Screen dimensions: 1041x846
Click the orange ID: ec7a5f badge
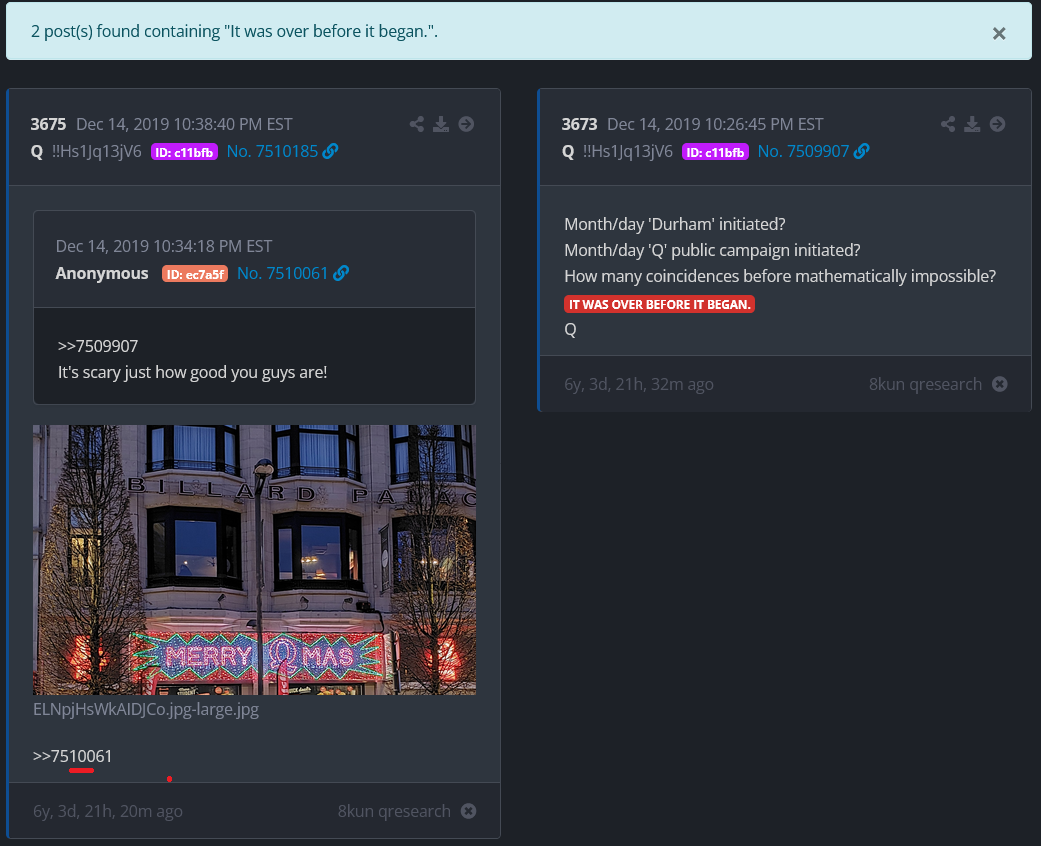(195, 274)
